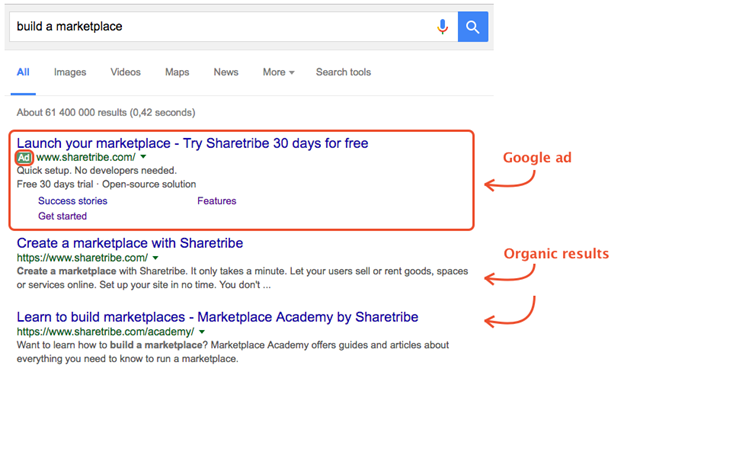Screen dimensions: 739x460
Task: Click the https://www.sharetribe.com/ green URL text
Action: [82, 258]
